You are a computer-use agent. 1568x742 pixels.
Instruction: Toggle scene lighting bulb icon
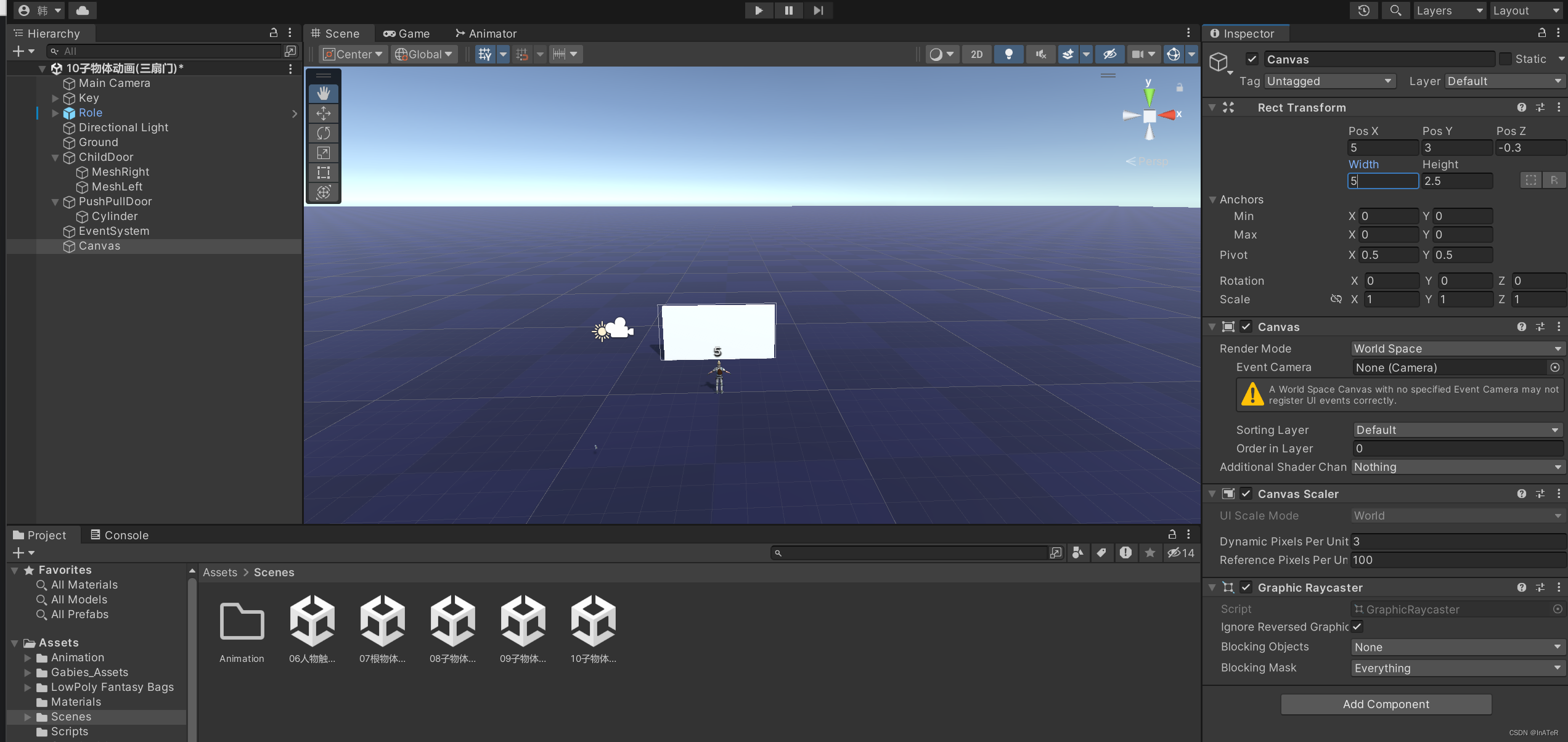[x=1008, y=54]
